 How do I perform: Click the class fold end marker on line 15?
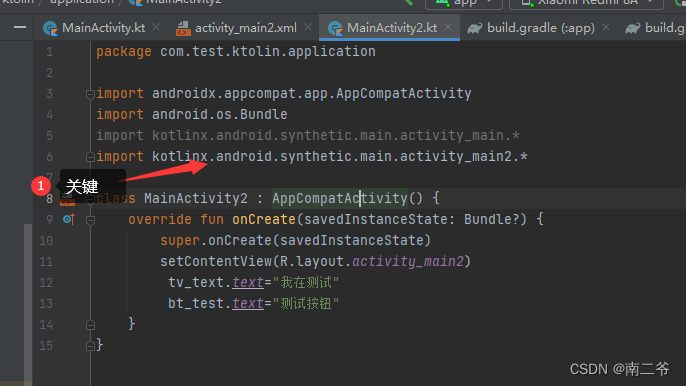90,346
